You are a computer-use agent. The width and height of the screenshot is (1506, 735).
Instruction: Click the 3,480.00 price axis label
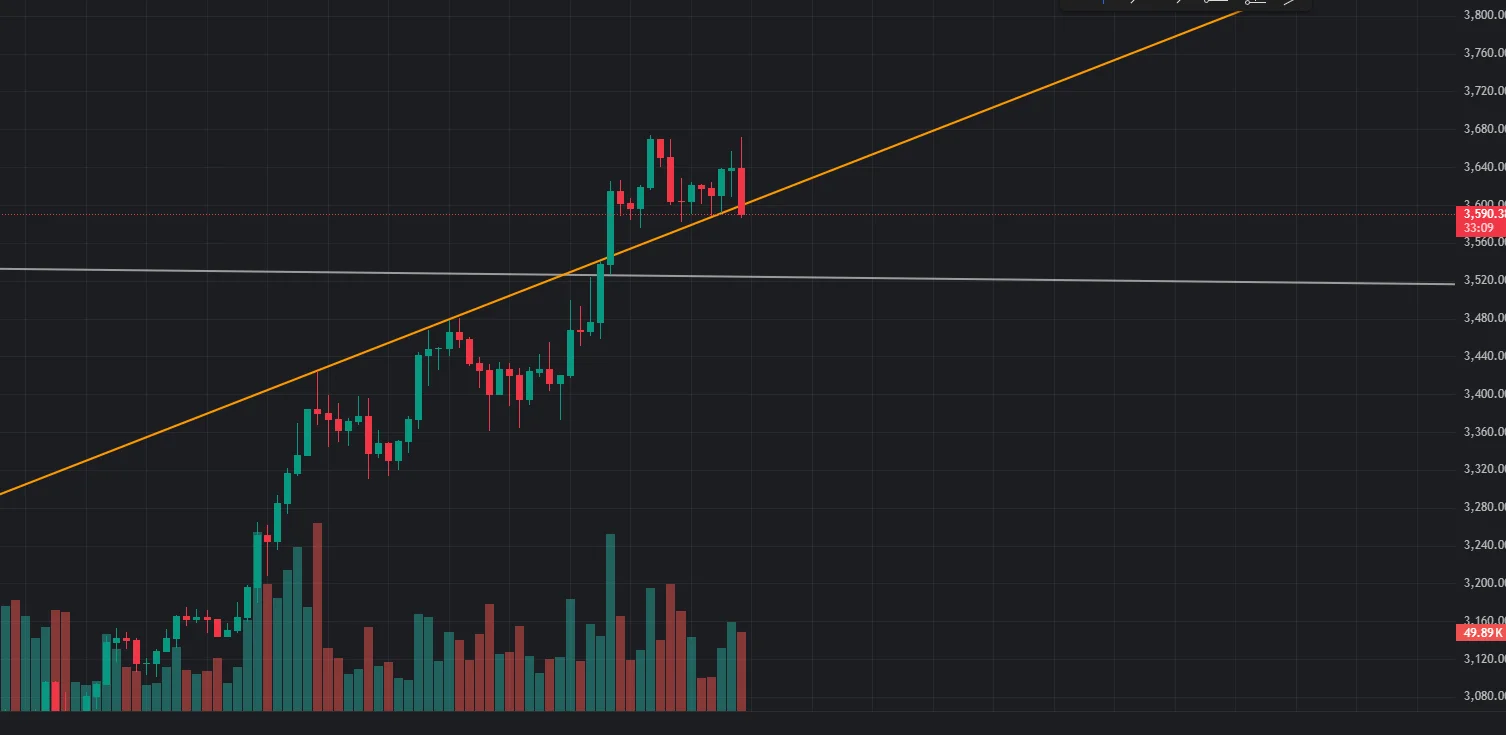pyautogui.click(x=1483, y=318)
